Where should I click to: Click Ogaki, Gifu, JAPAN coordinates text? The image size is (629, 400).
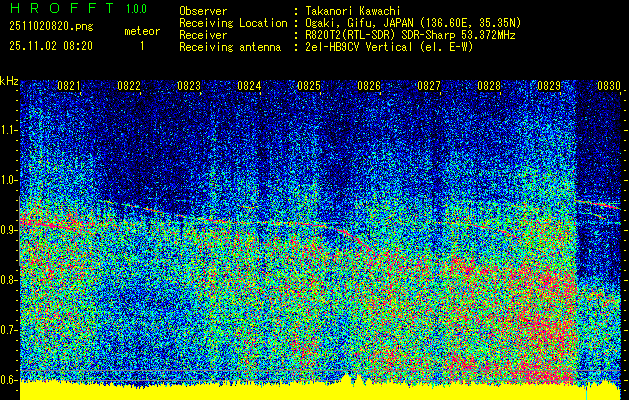point(413,23)
